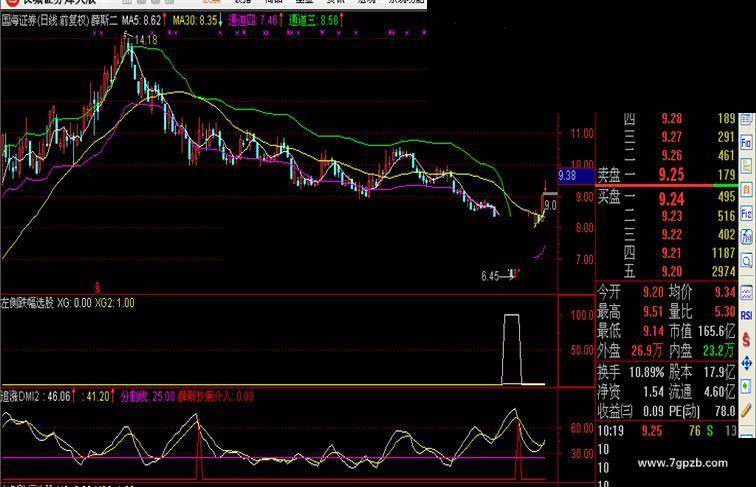
Task: Click the blue four-way move arrows icon
Action: point(746,363)
